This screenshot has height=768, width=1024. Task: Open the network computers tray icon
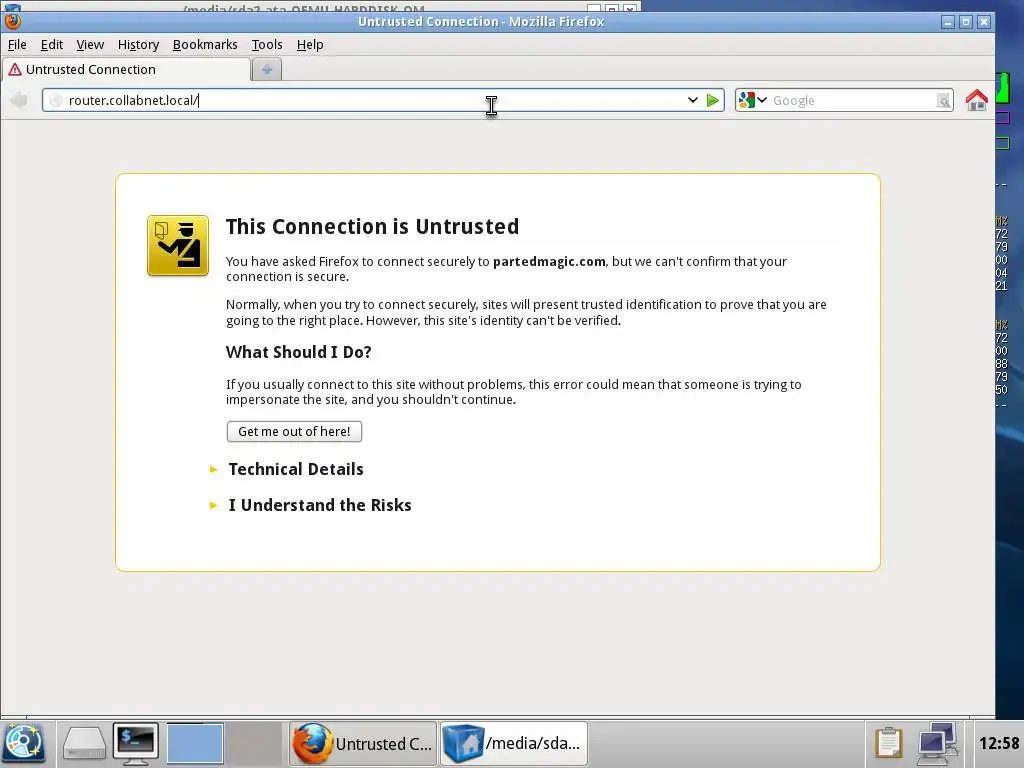click(937, 743)
